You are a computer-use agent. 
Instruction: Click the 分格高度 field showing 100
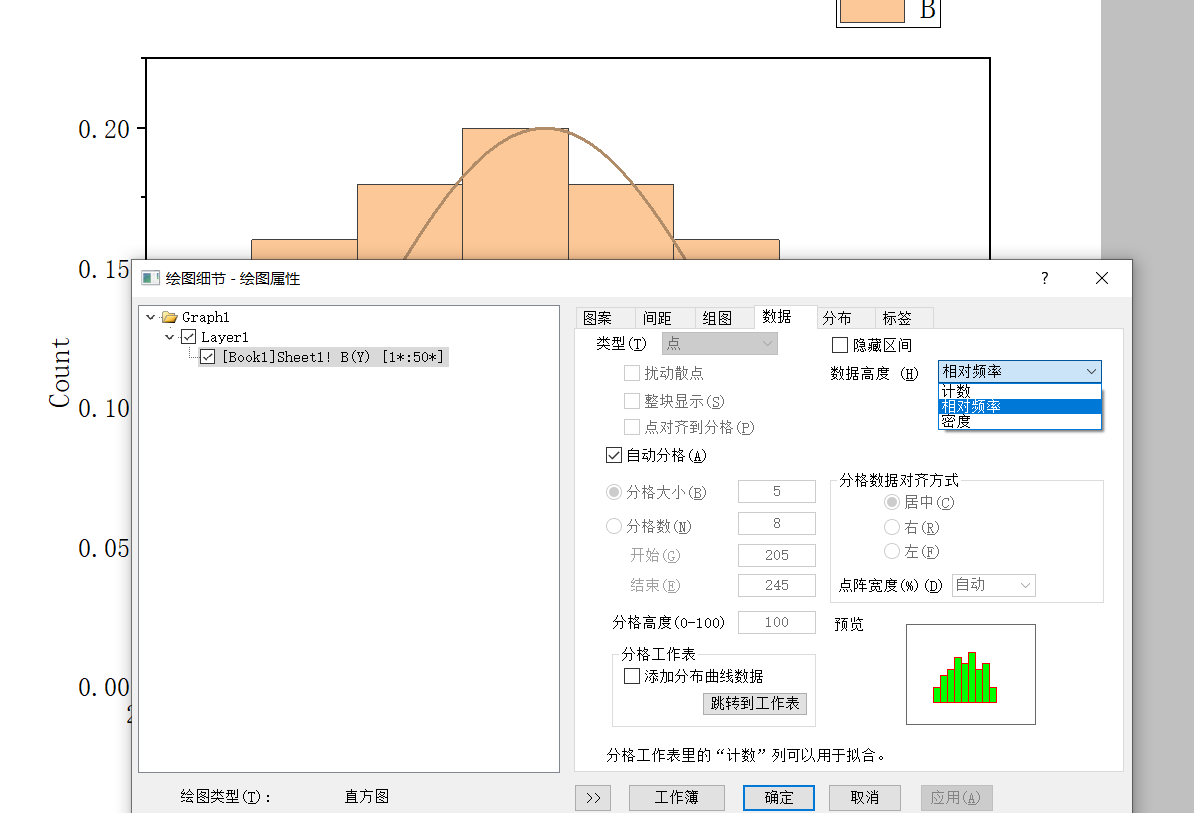coord(777,622)
